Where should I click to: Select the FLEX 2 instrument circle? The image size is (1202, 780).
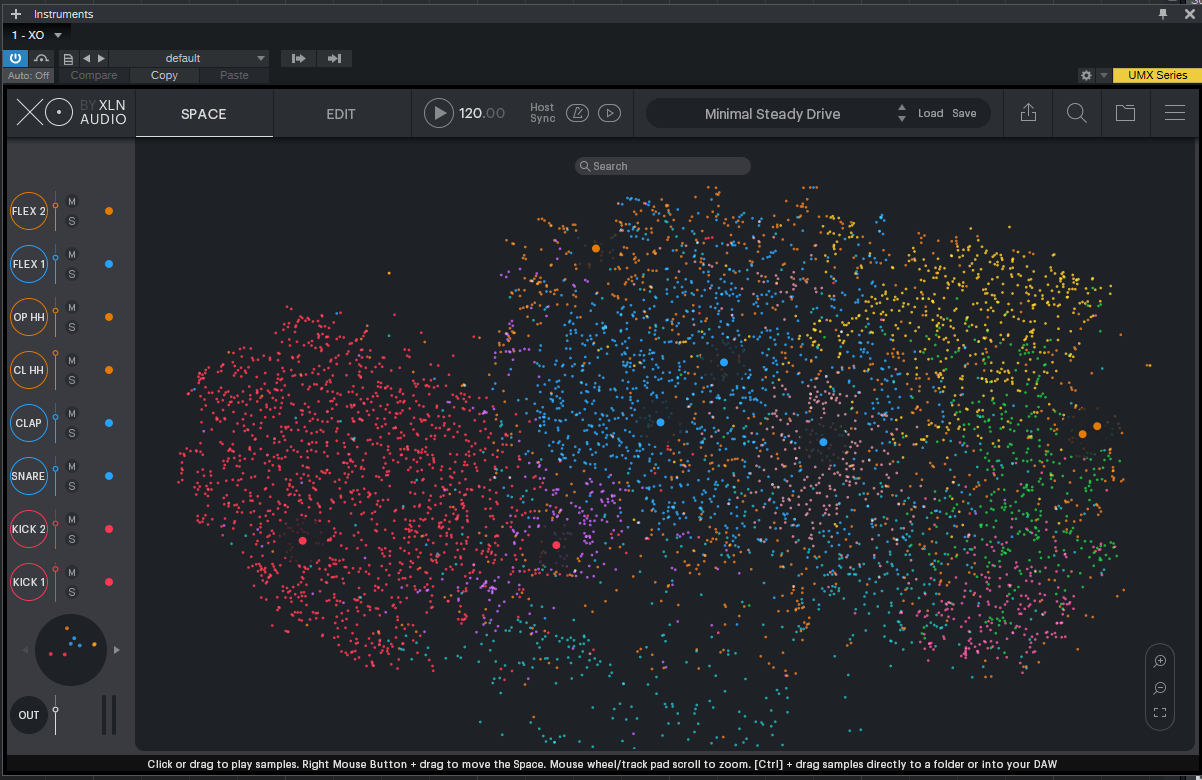tap(29, 211)
